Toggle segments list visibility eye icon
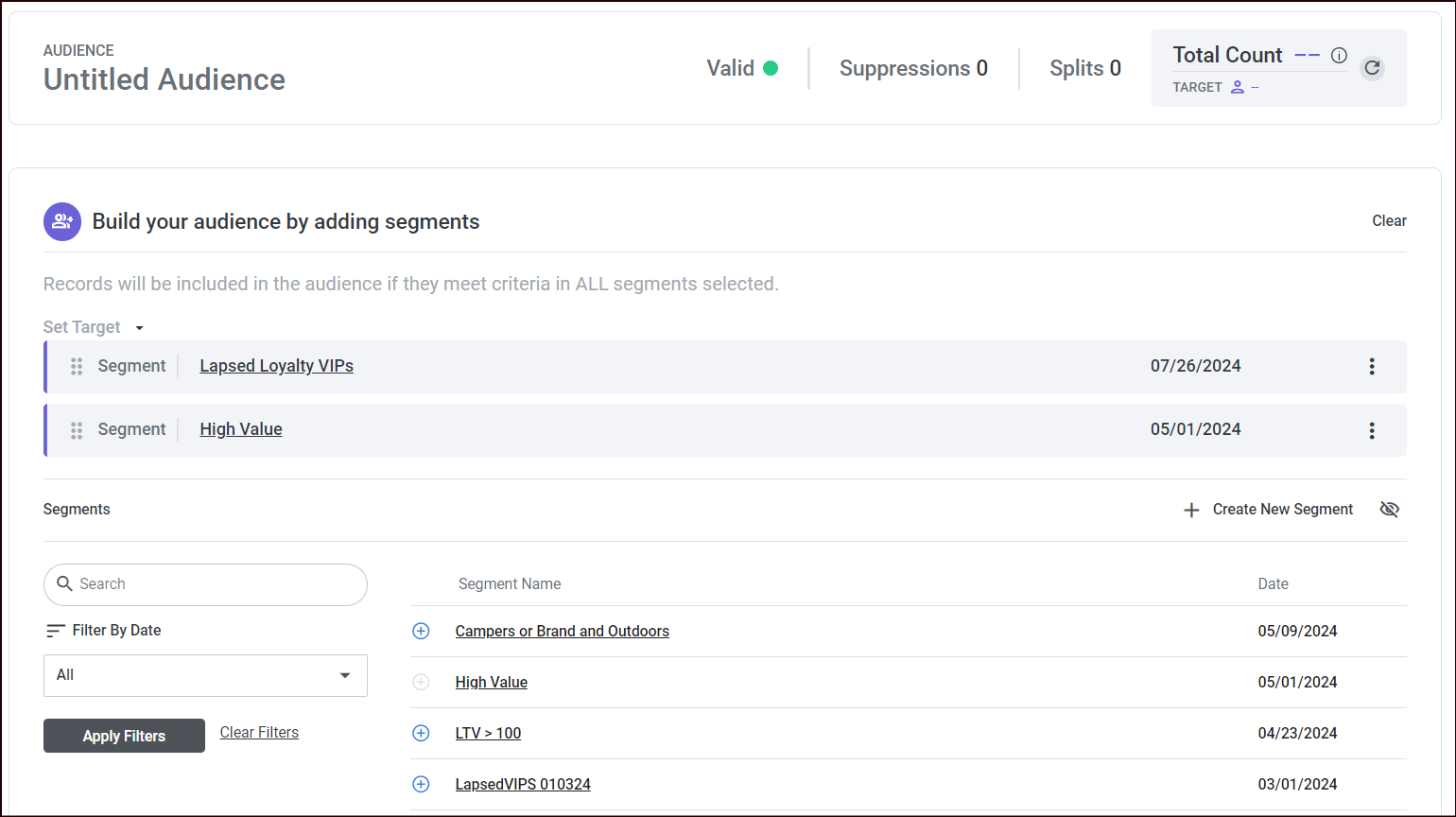1456x817 pixels. pos(1389,510)
